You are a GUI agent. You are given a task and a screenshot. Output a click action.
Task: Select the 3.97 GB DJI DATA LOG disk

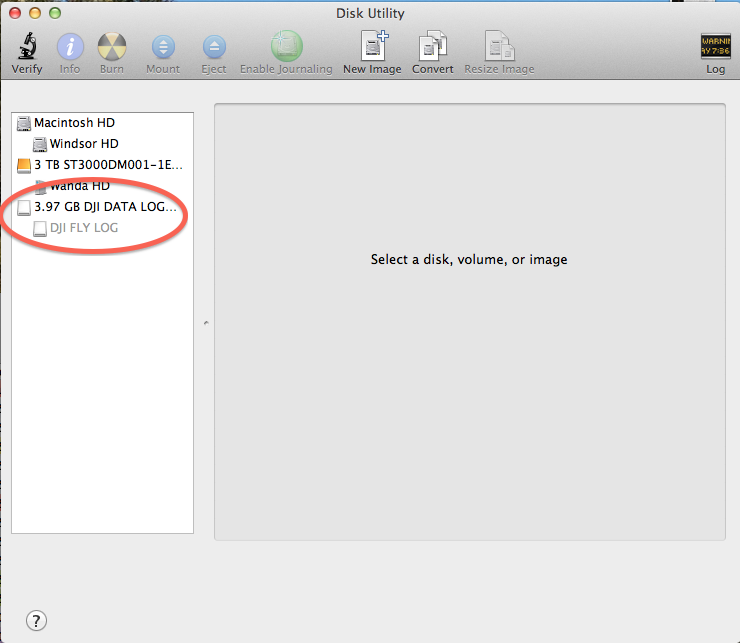(102, 207)
